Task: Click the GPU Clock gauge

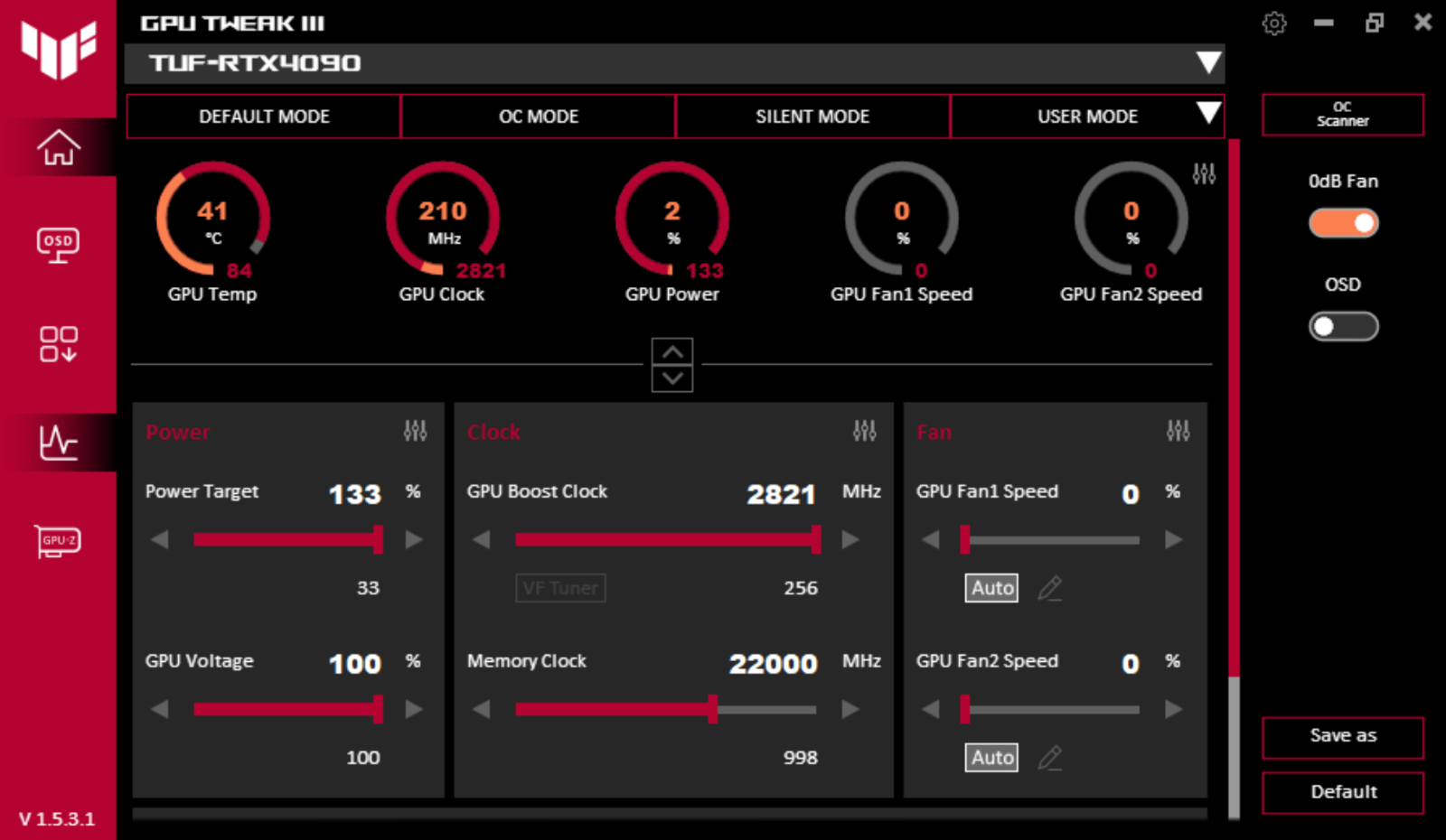Action: (x=442, y=219)
